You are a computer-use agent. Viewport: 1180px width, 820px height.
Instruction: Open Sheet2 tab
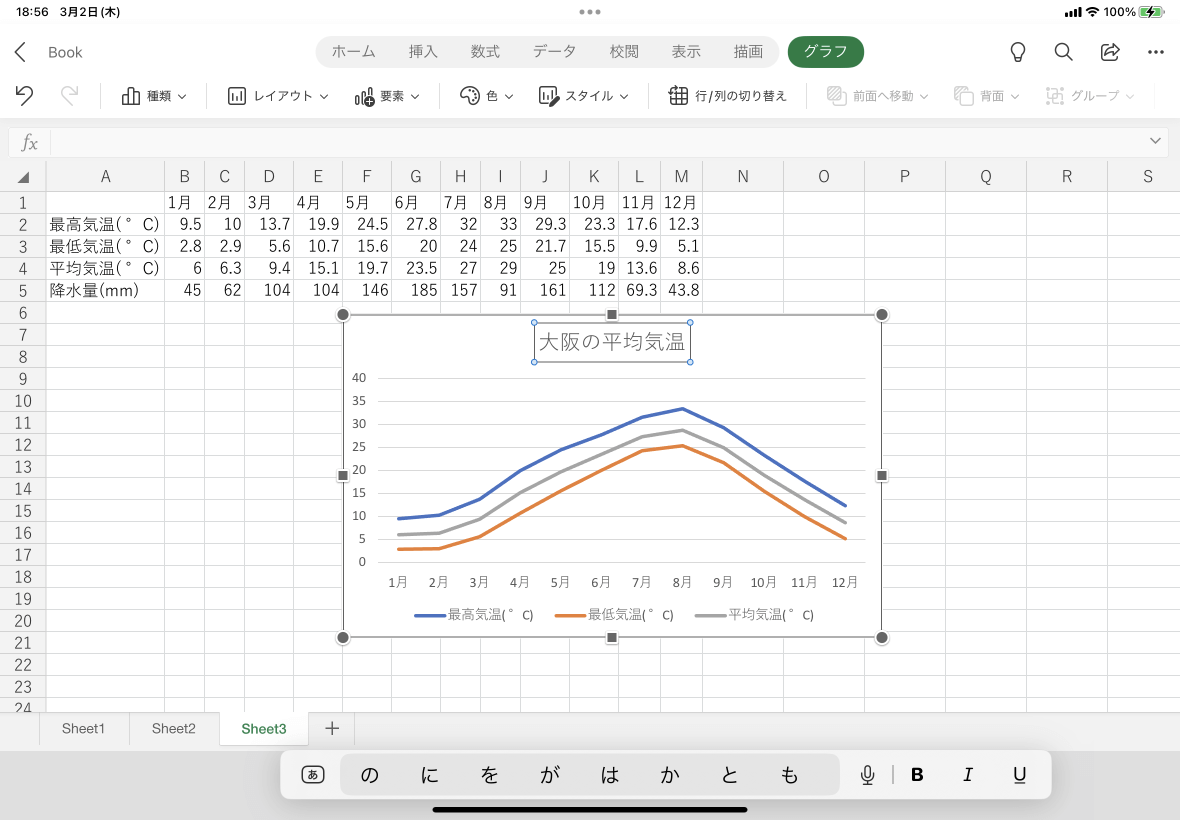click(174, 728)
